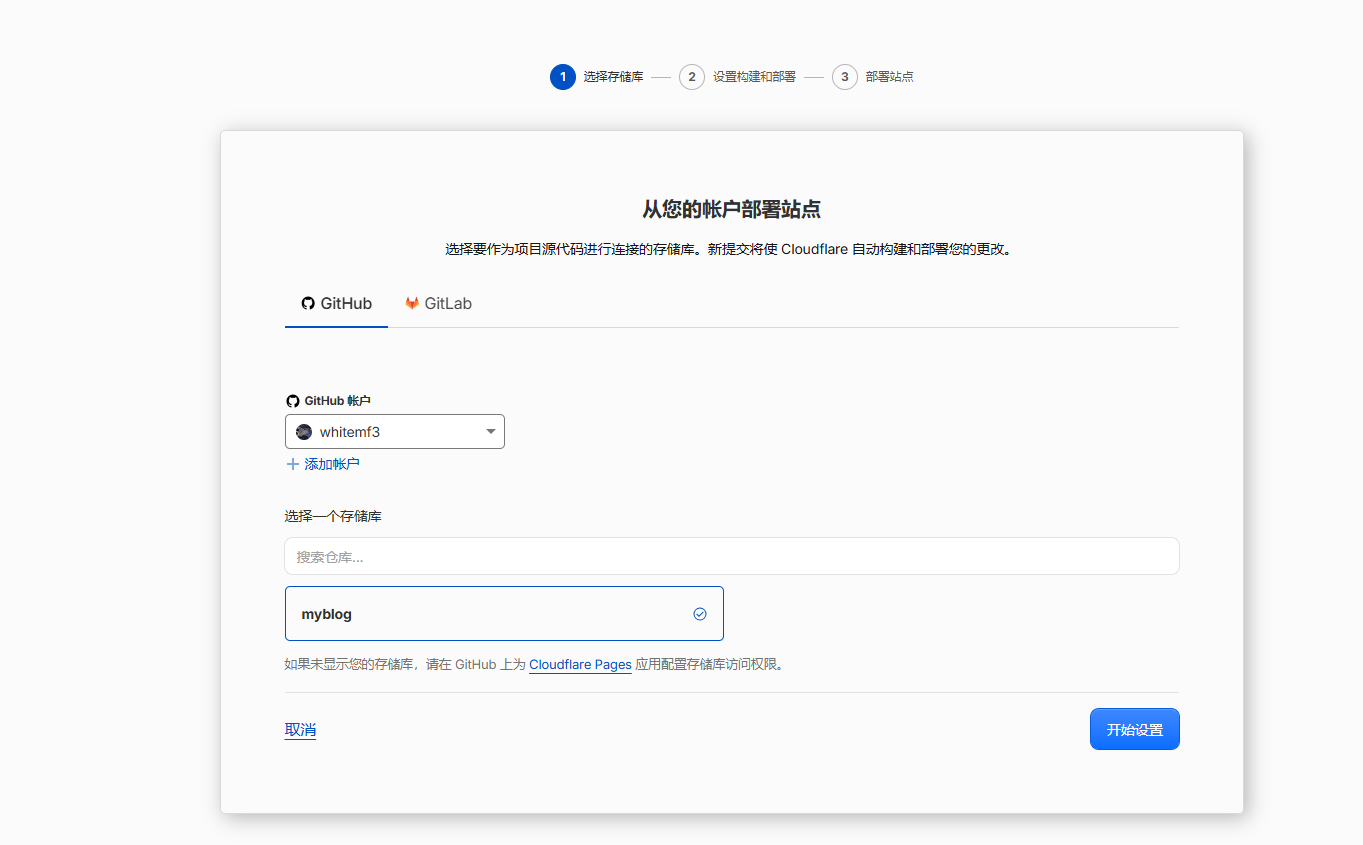Click the 部署站点 step label
This screenshot has width=1363, height=845.
pos(890,77)
